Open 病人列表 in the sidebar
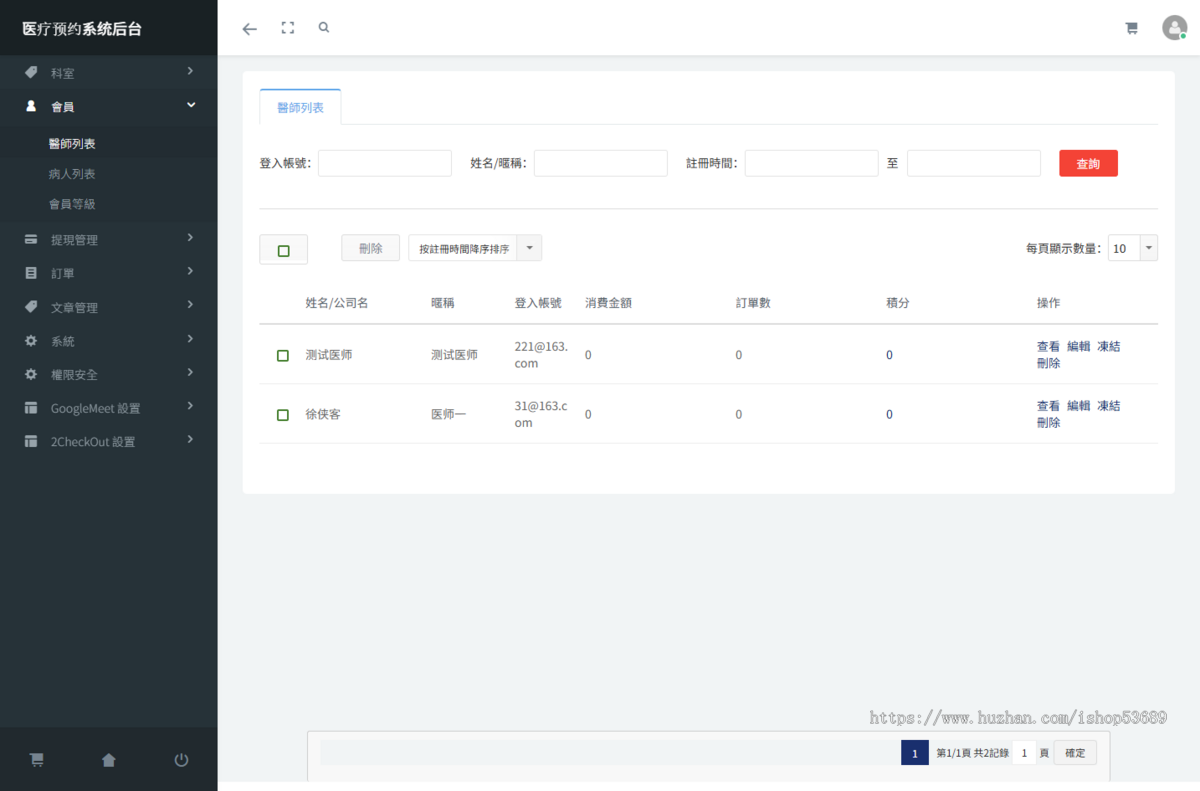 [x=72, y=174]
